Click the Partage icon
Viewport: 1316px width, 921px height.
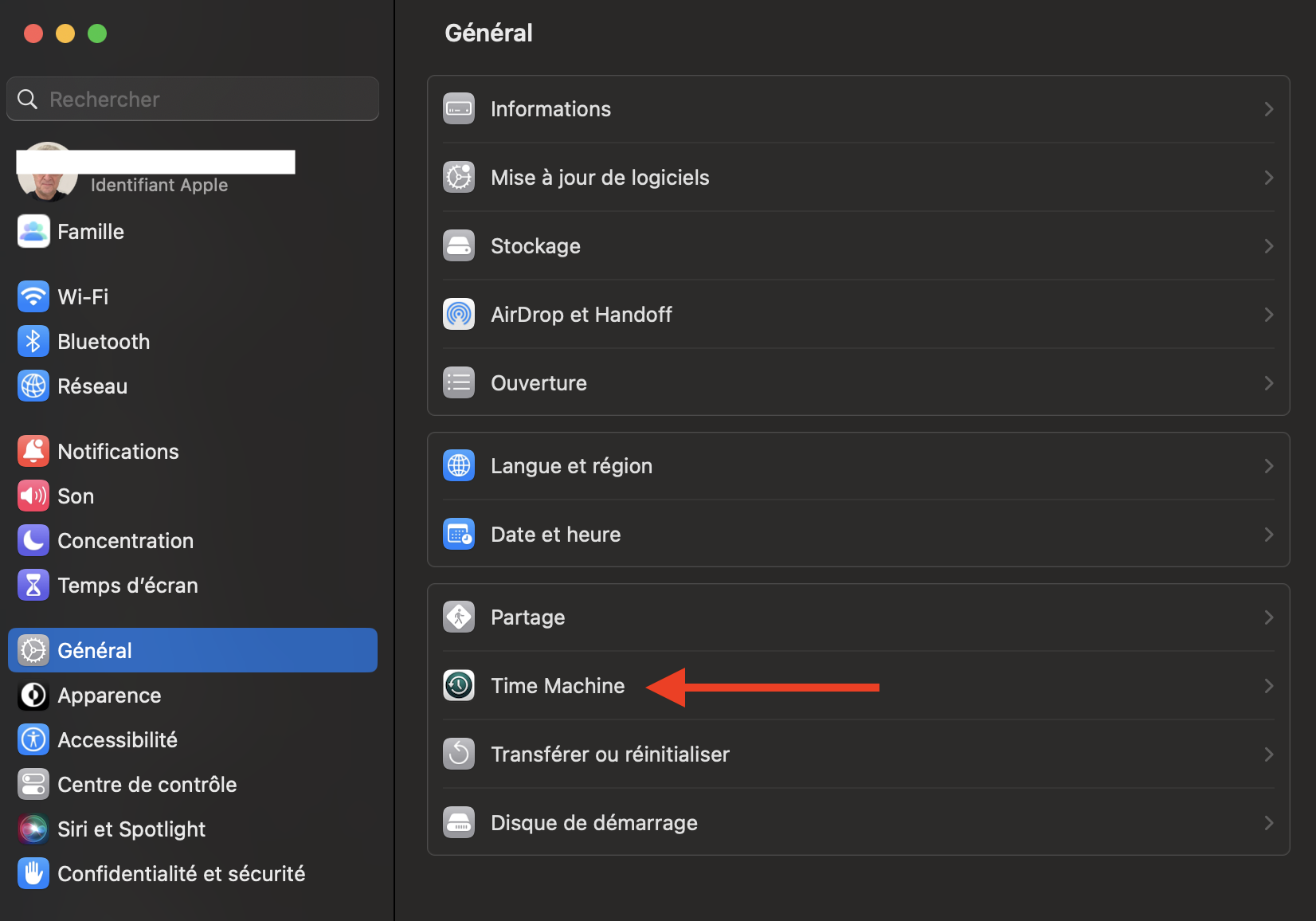[459, 617]
